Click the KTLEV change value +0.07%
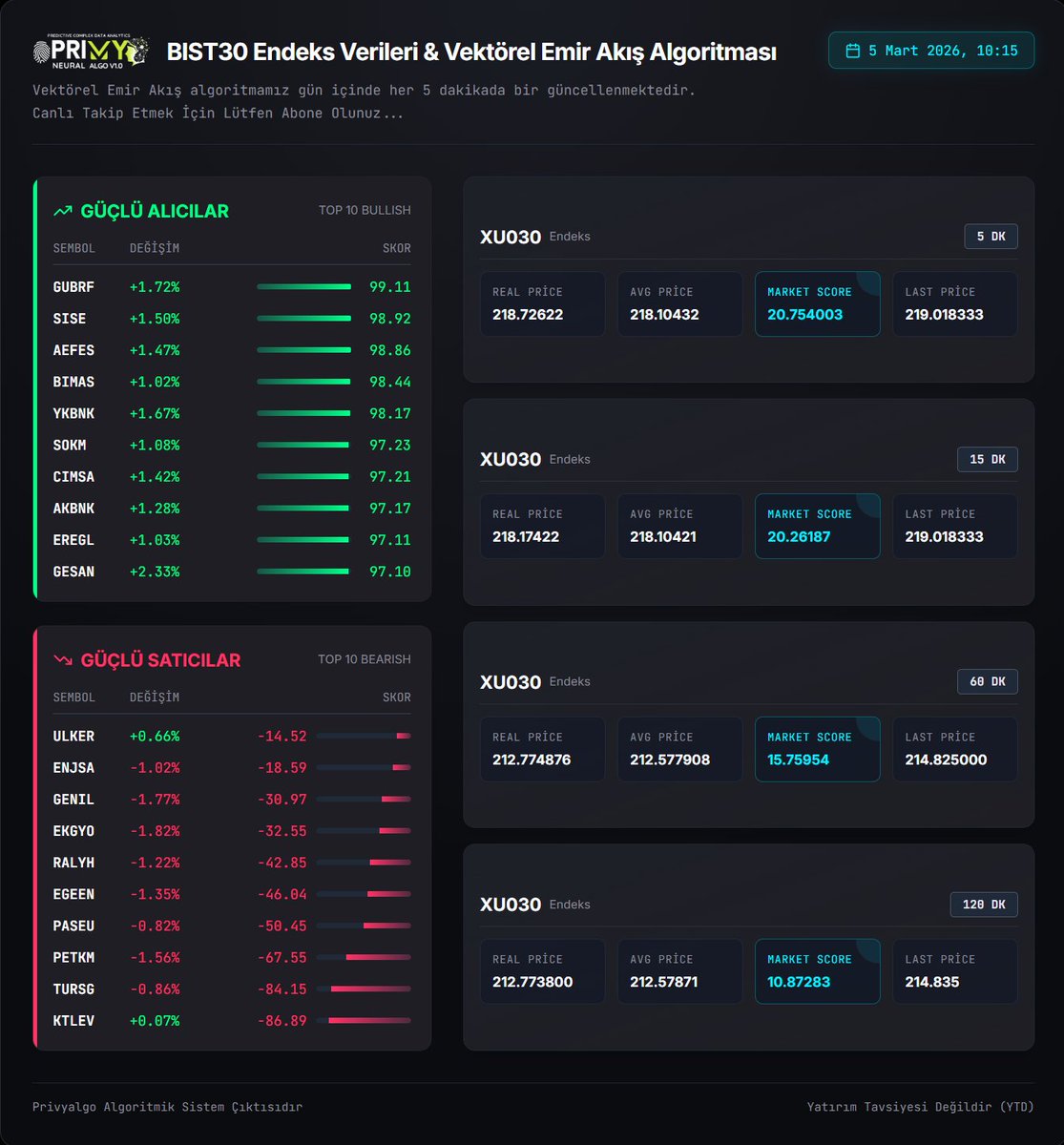1064x1145 pixels. coord(155,1021)
